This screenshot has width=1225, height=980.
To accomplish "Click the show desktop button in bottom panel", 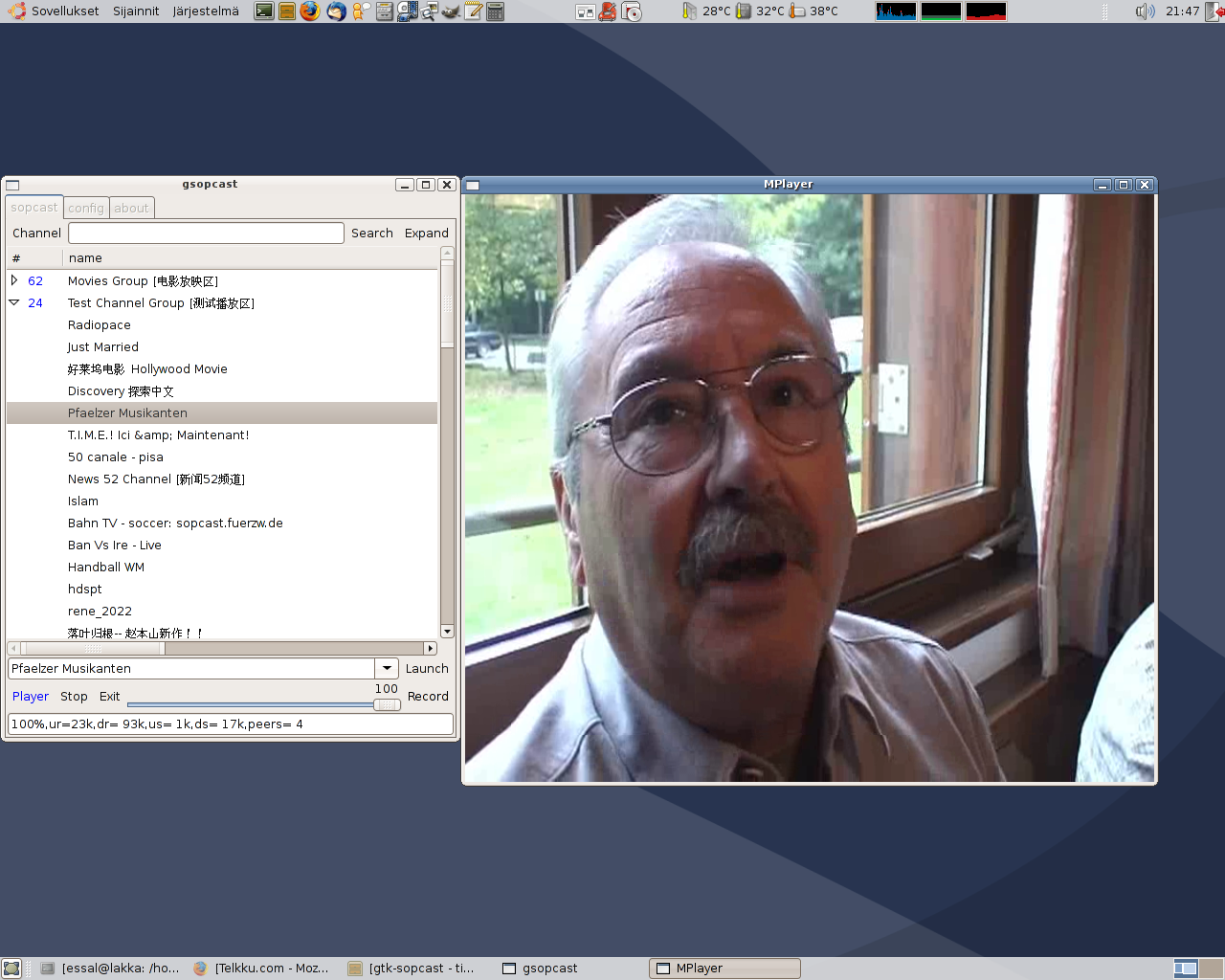I will coord(11,969).
